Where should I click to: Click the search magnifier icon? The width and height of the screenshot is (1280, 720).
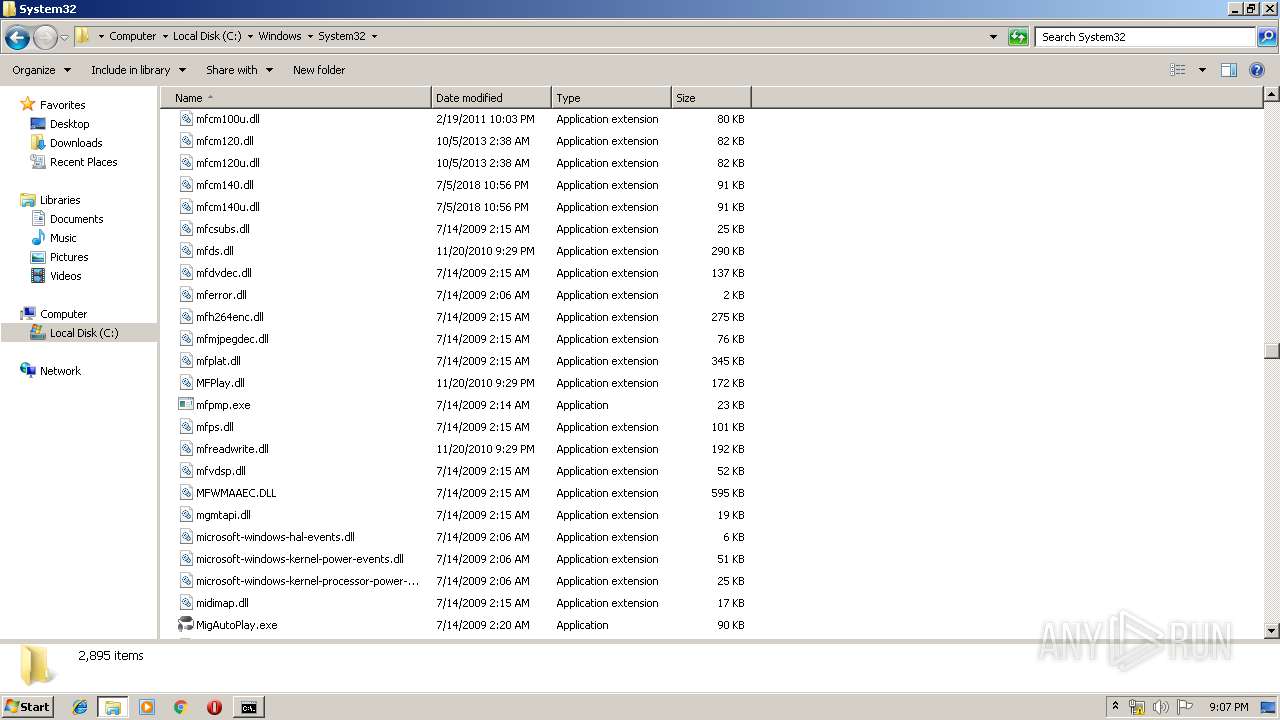coord(1266,37)
